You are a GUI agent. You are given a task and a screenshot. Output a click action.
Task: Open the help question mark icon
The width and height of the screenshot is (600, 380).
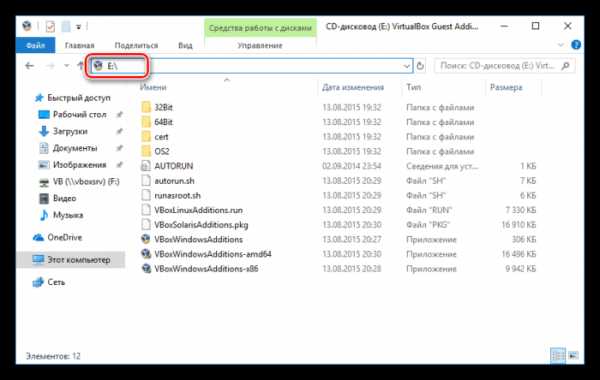(576, 45)
